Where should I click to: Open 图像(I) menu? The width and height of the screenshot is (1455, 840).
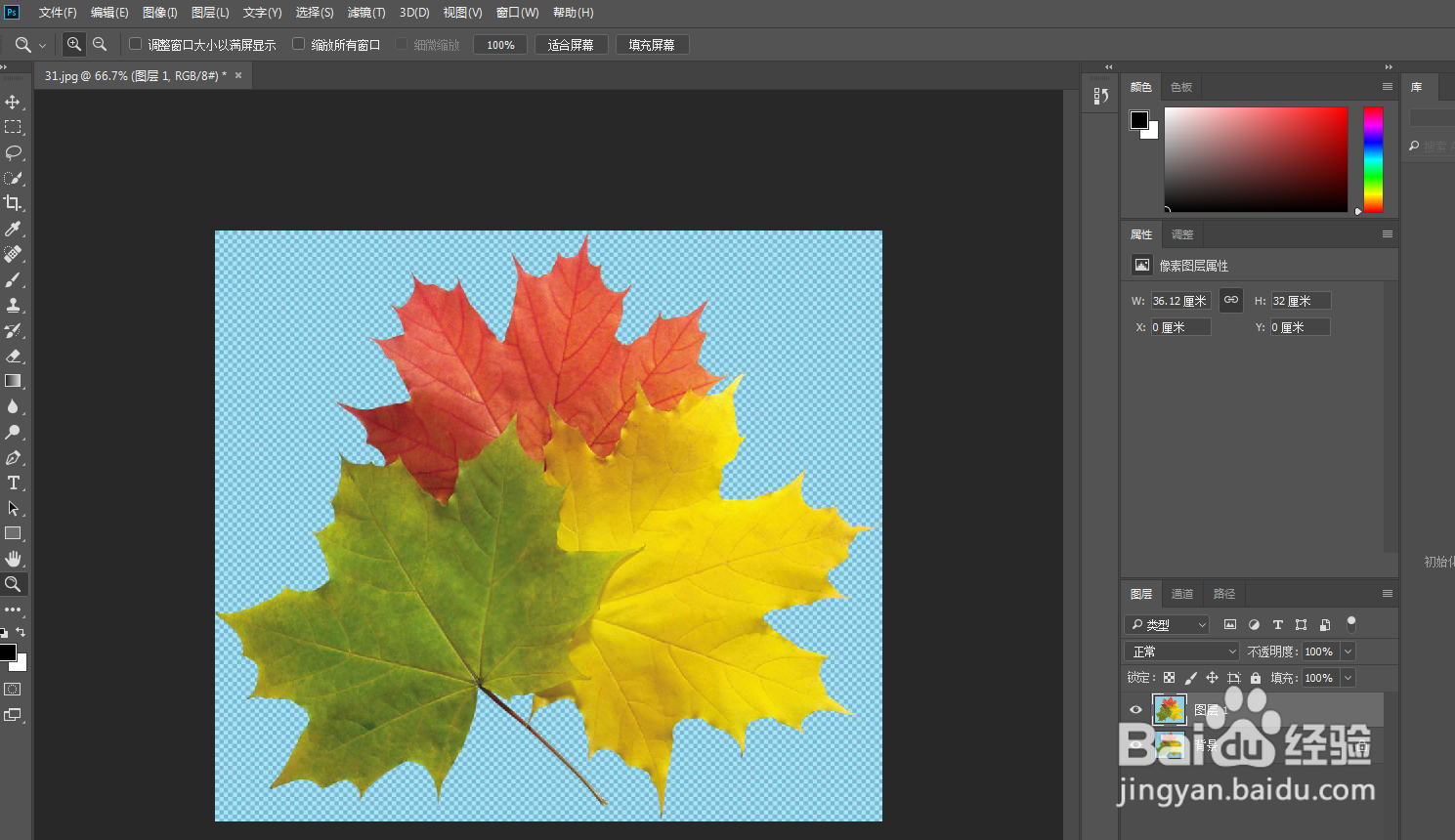(x=160, y=13)
